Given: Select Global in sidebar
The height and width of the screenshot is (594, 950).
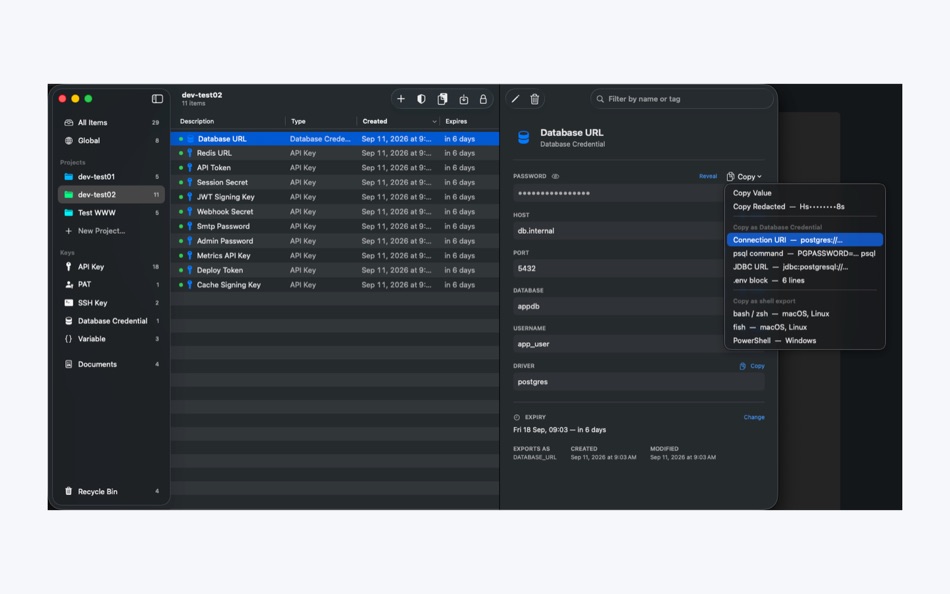Looking at the screenshot, I should 111,141.
